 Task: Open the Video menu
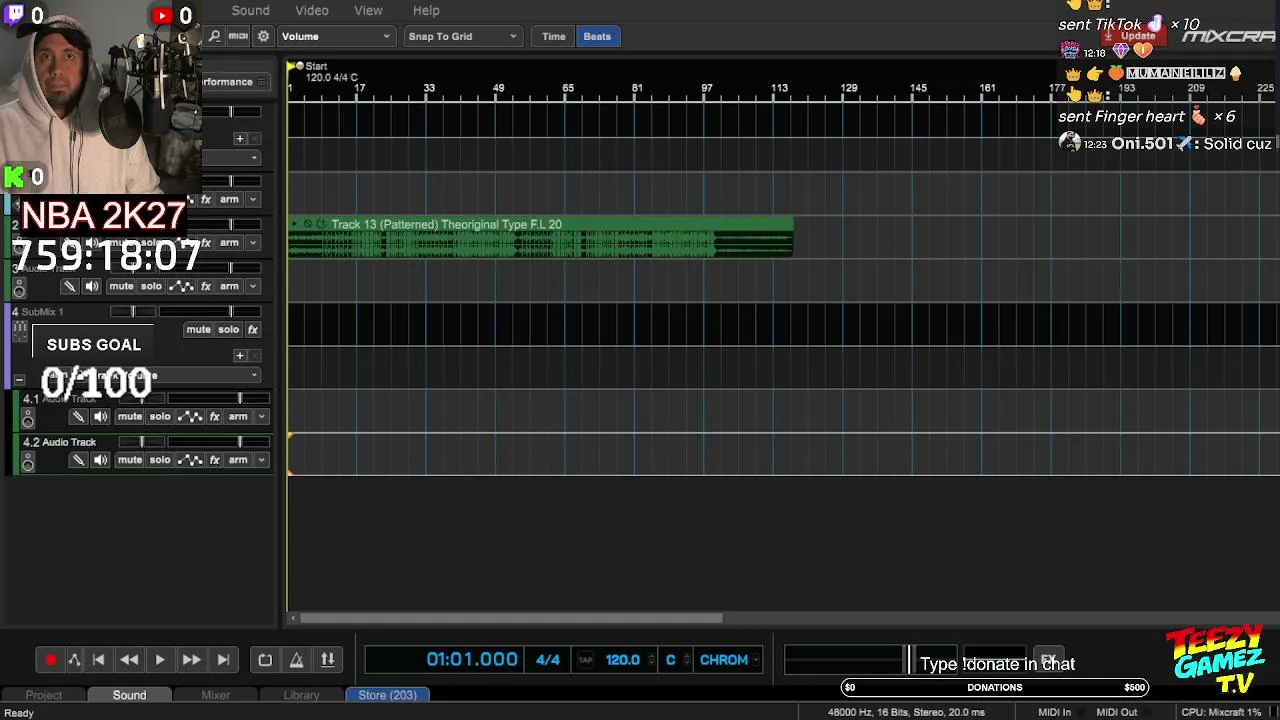coord(312,10)
